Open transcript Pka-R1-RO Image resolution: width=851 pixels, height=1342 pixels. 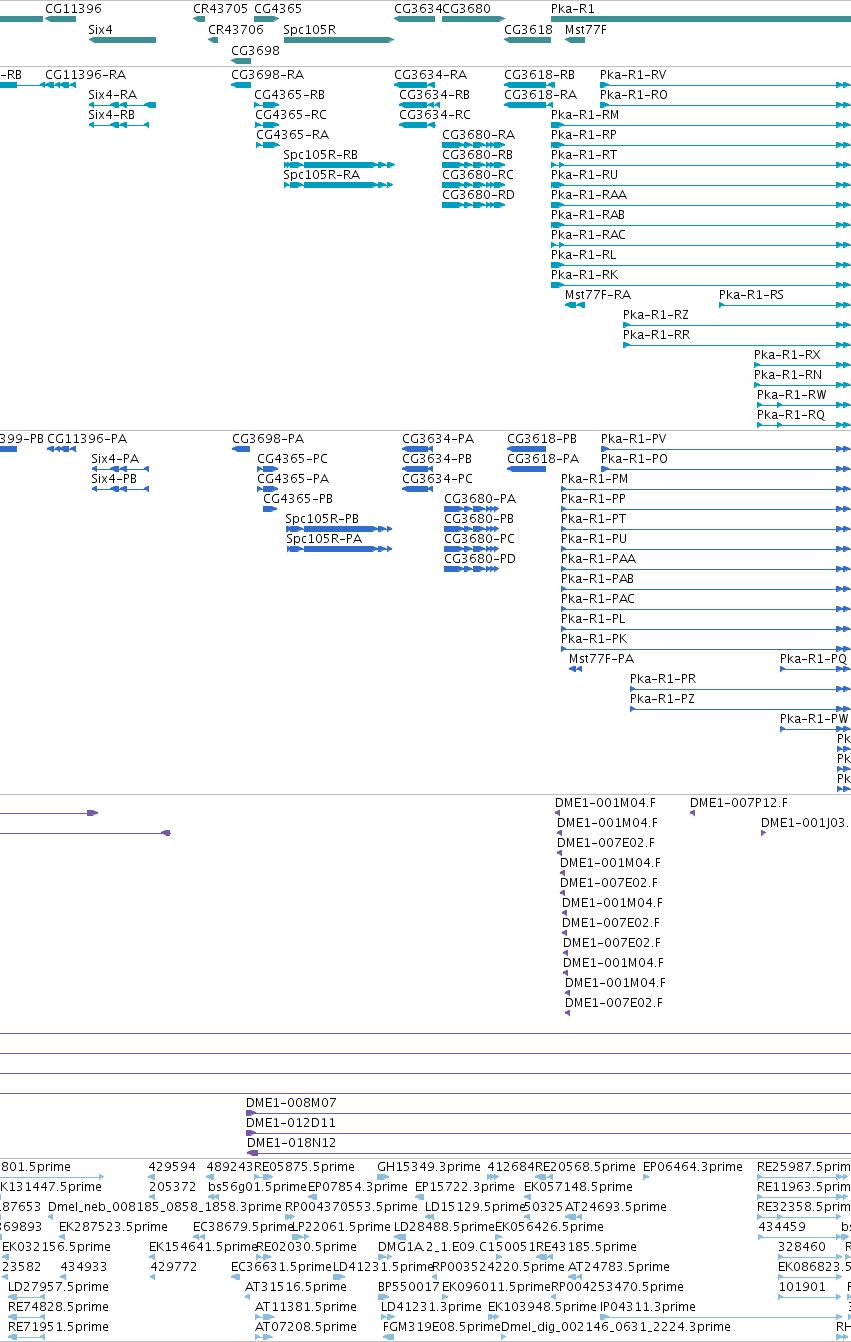(634, 95)
